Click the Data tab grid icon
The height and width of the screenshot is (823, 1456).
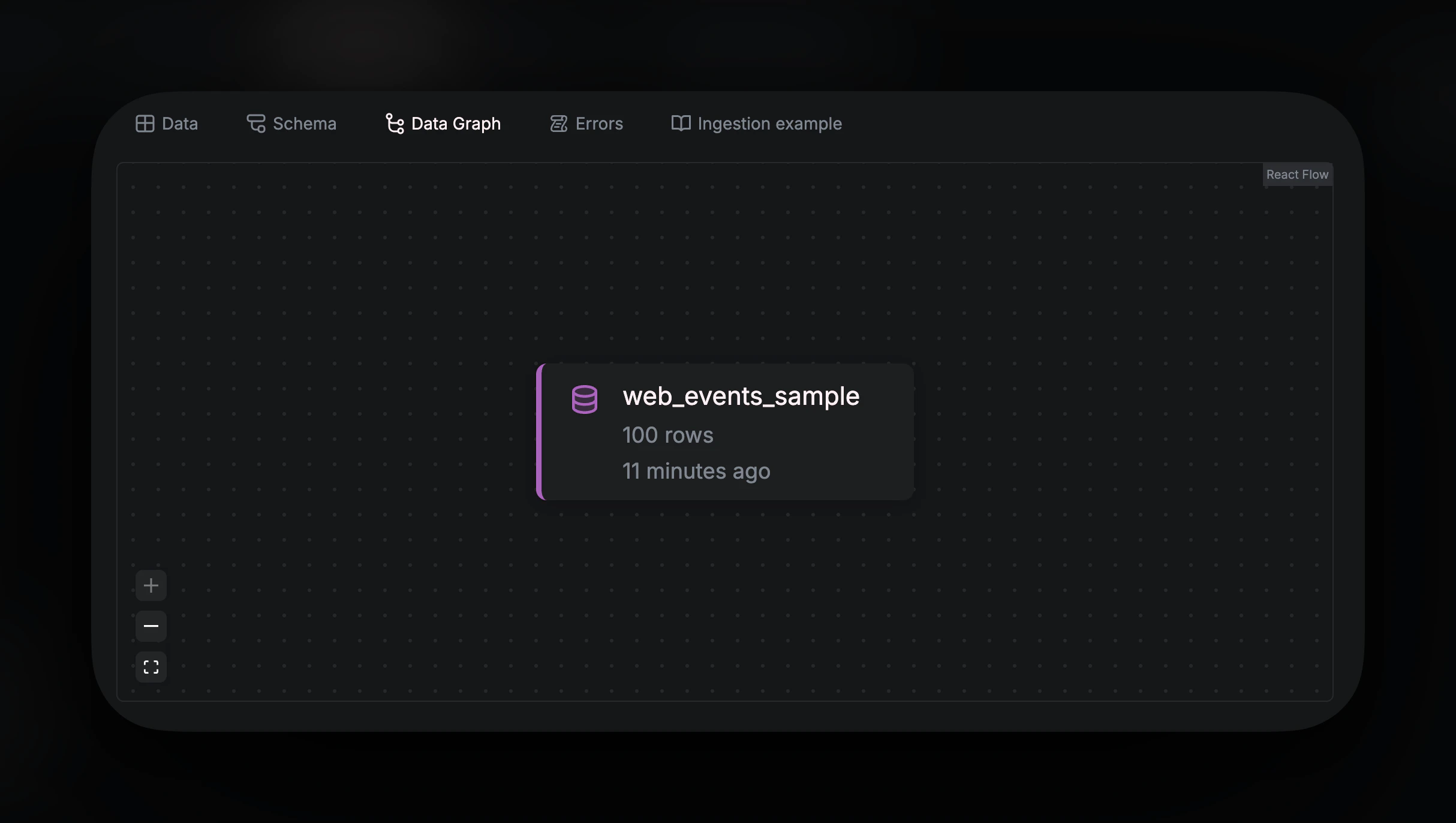145,124
